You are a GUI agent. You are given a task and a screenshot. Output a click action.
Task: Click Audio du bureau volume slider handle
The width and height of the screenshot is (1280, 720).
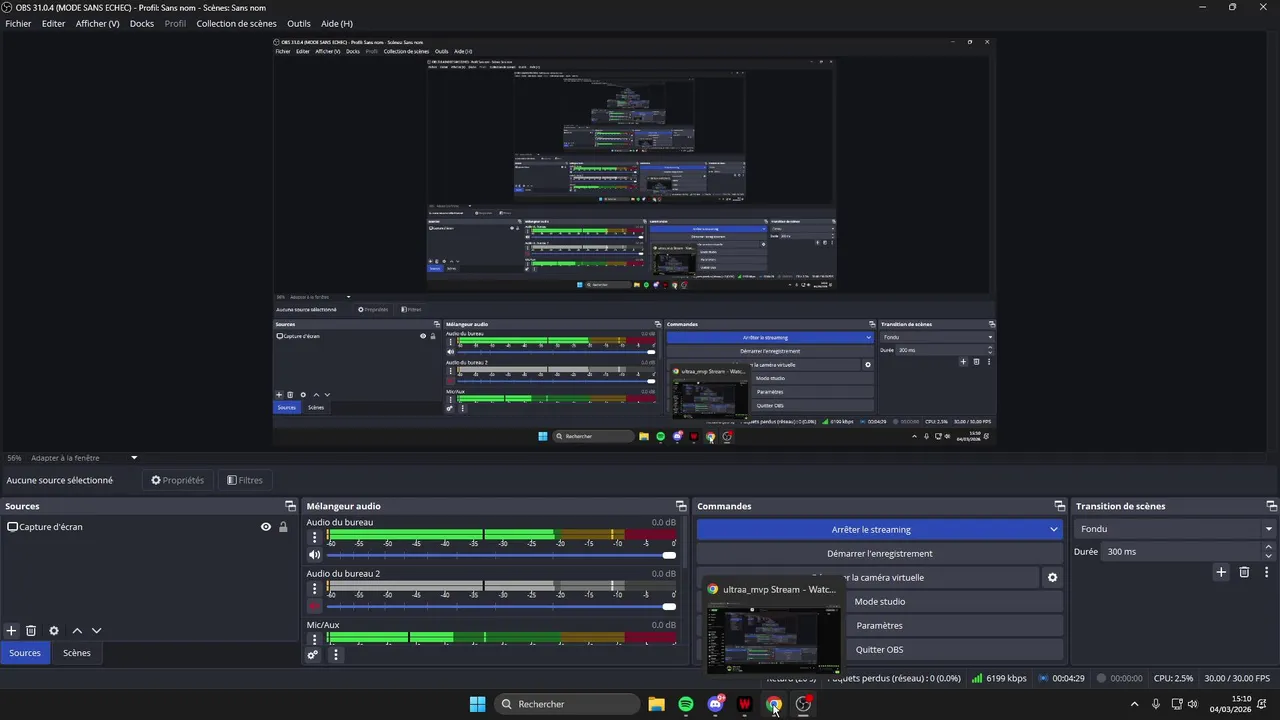(x=669, y=555)
